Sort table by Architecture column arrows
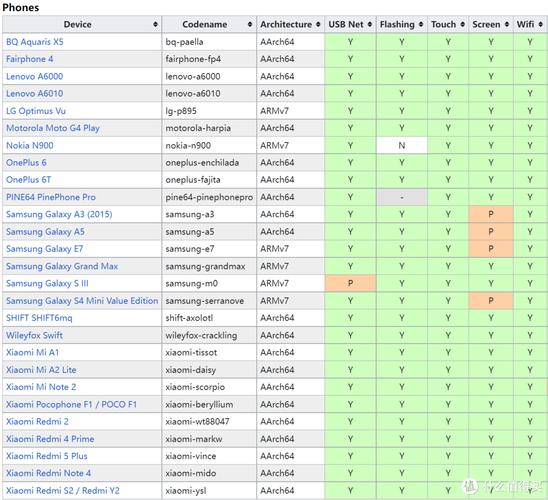This screenshot has height=500, width=548. [318, 24]
